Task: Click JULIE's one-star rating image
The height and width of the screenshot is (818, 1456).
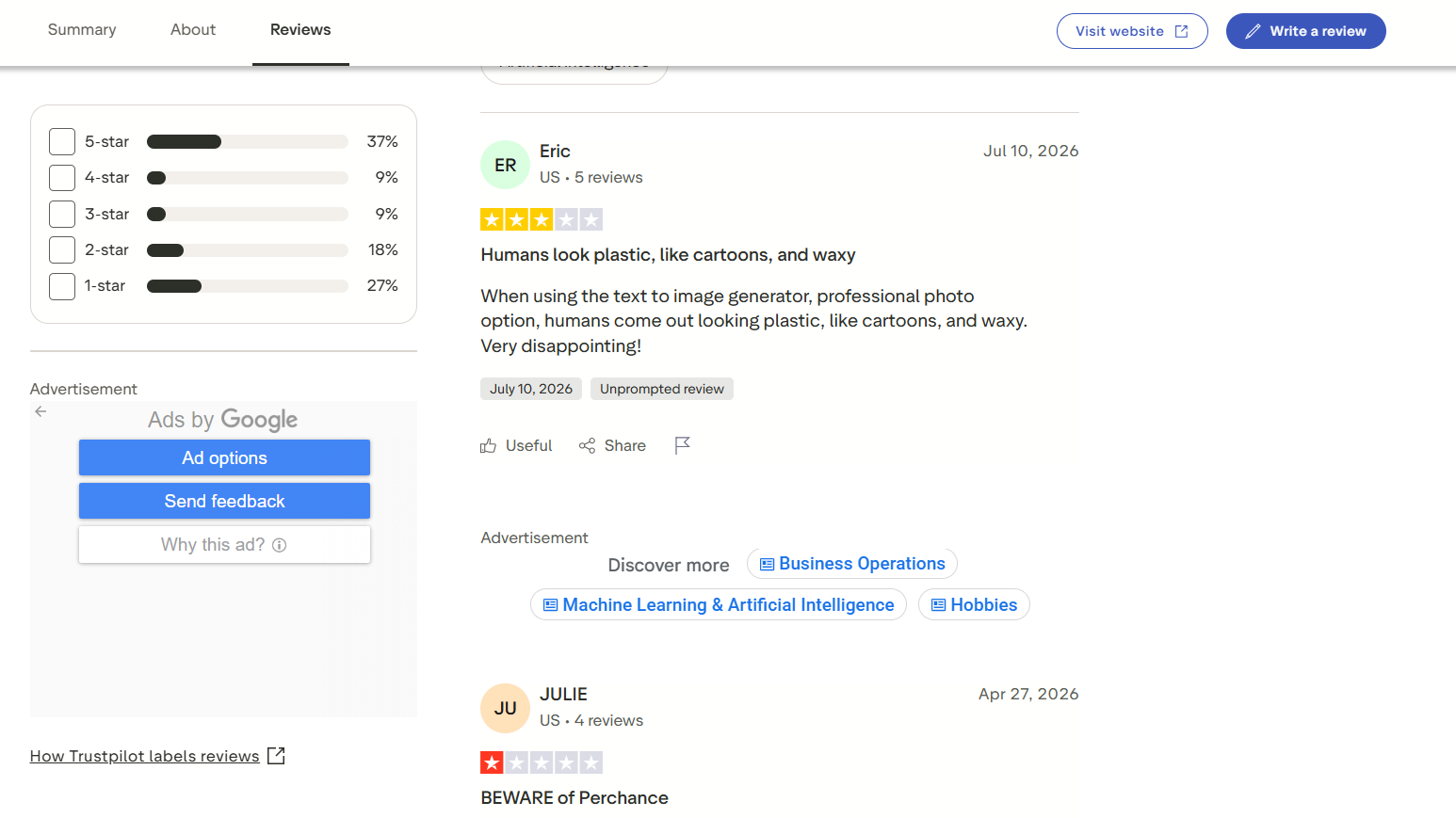Action: 542,762
